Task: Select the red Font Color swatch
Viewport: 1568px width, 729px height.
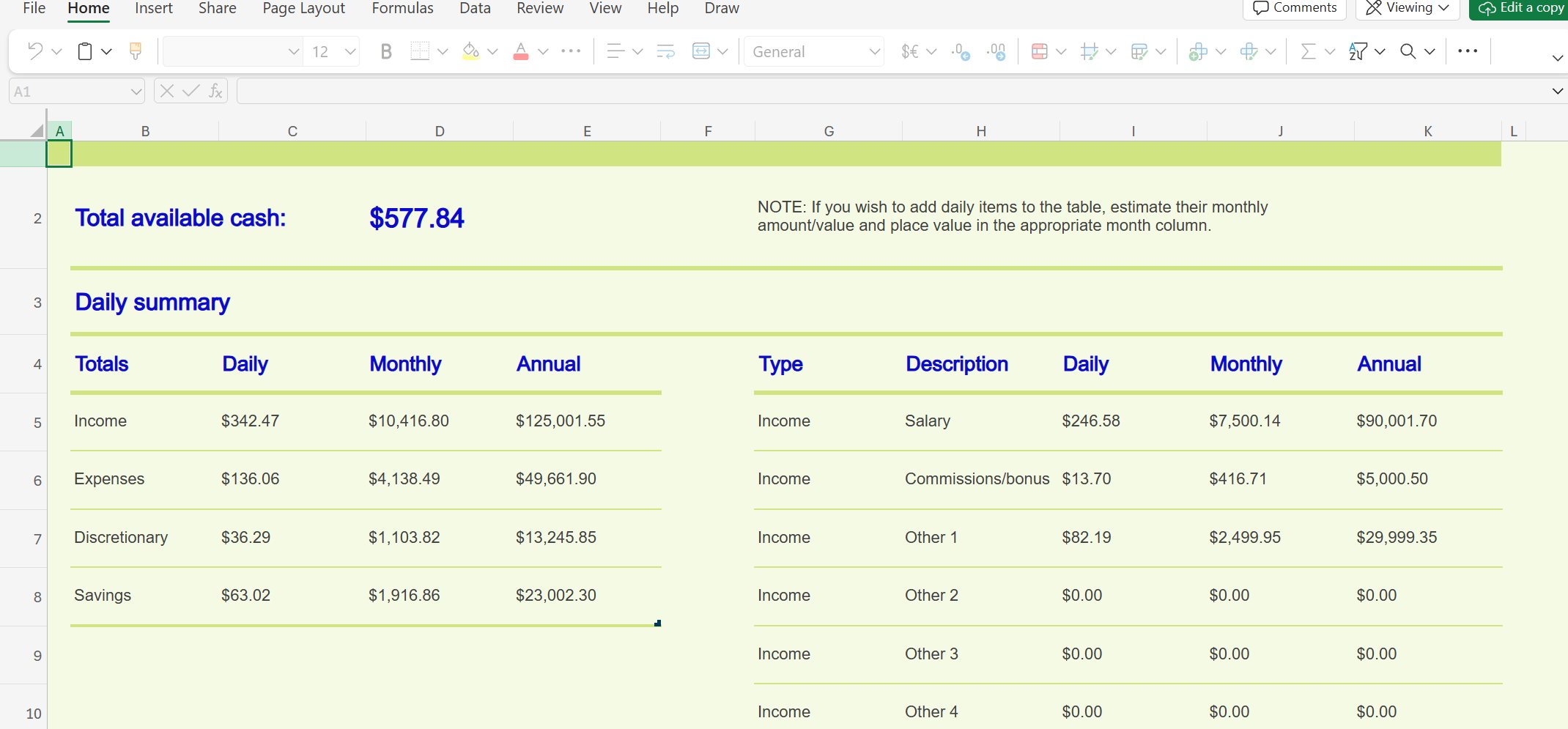Action: pos(521,51)
